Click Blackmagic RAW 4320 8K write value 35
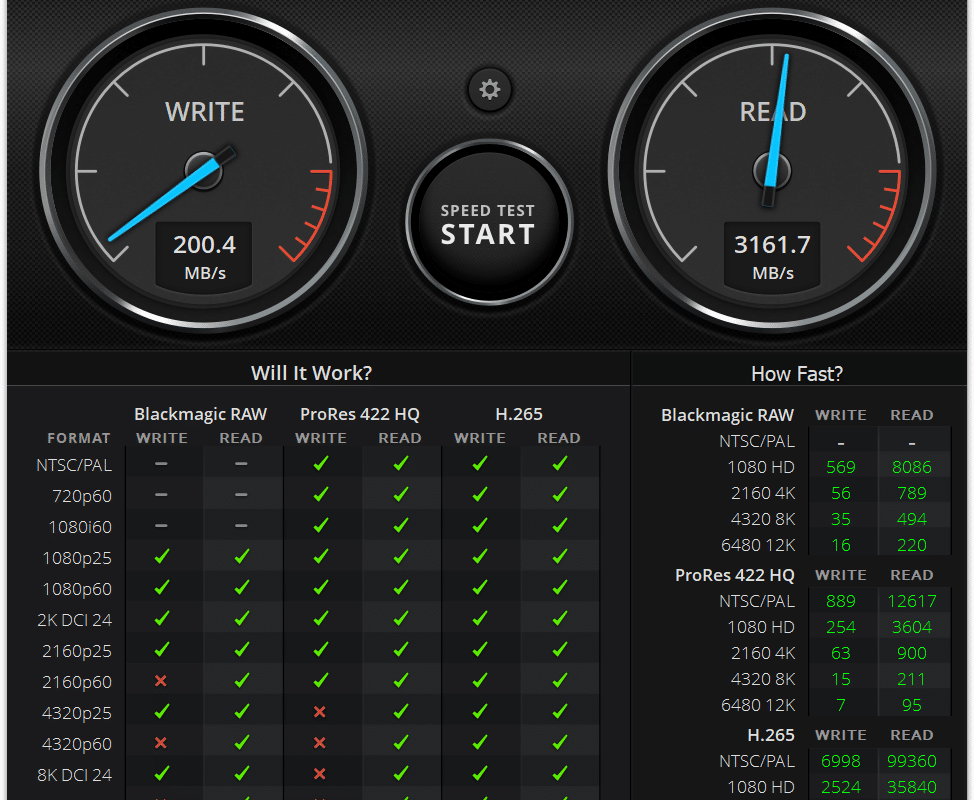 point(841,519)
